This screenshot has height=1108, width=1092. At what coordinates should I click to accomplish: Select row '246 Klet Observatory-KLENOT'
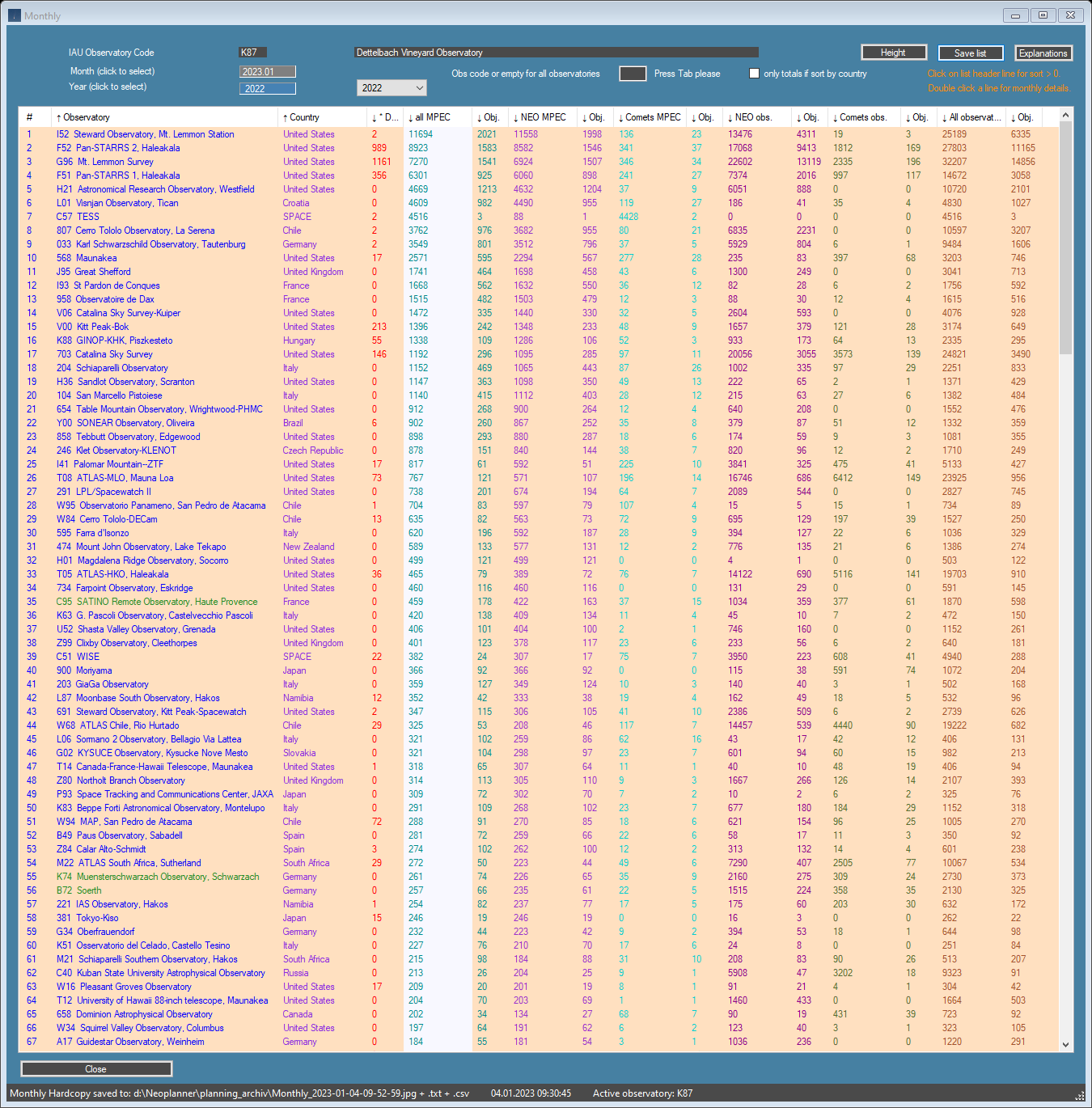538,450
